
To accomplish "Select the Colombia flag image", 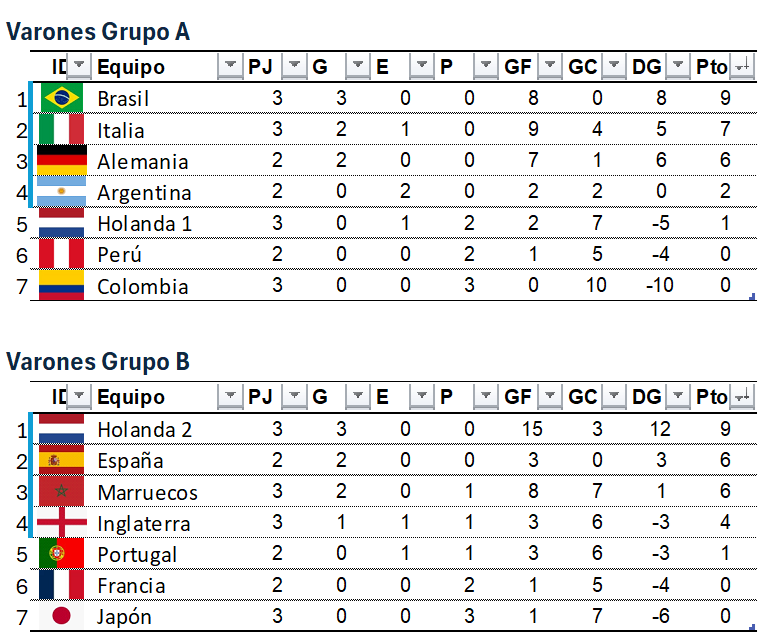I will (62, 286).
